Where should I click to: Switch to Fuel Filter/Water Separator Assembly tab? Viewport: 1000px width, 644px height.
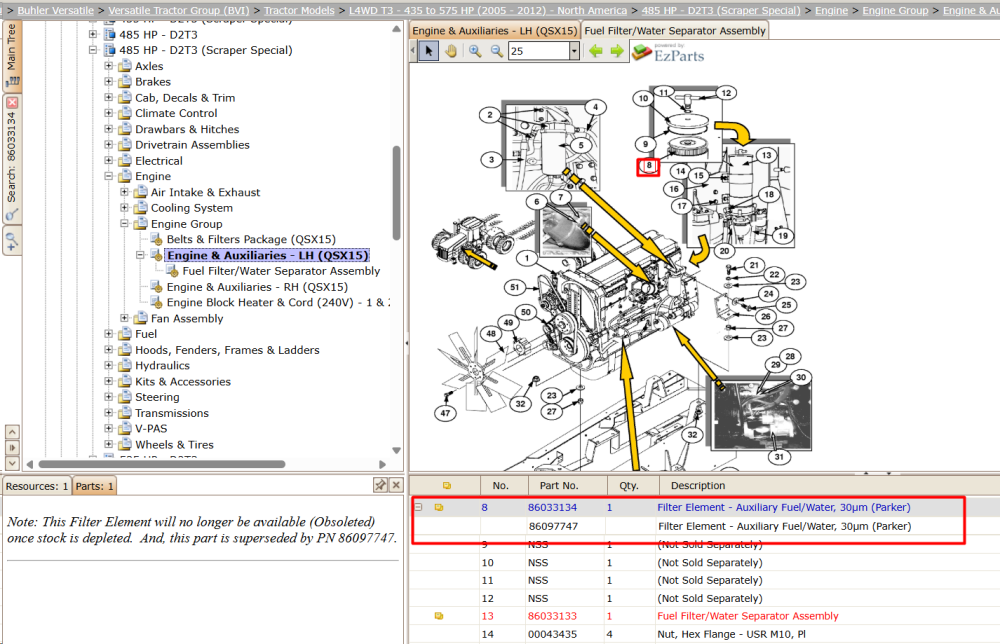point(675,31)
